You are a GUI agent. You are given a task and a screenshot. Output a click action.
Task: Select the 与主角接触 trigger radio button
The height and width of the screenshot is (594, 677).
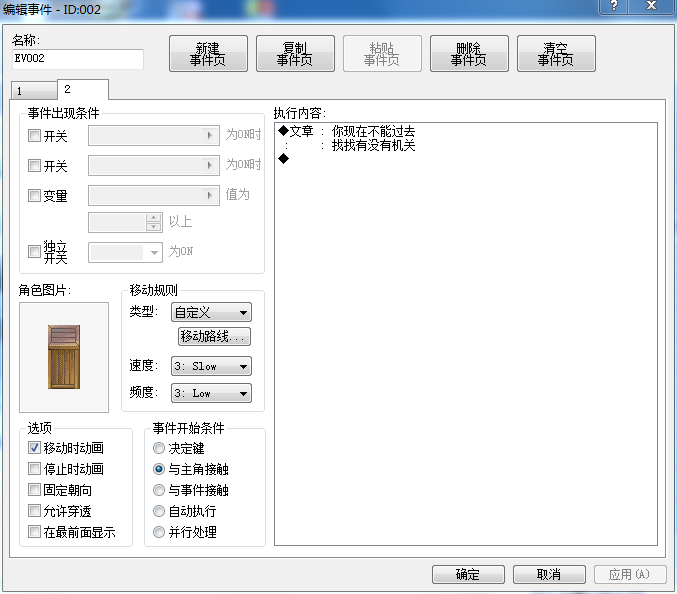click(159, 469)
